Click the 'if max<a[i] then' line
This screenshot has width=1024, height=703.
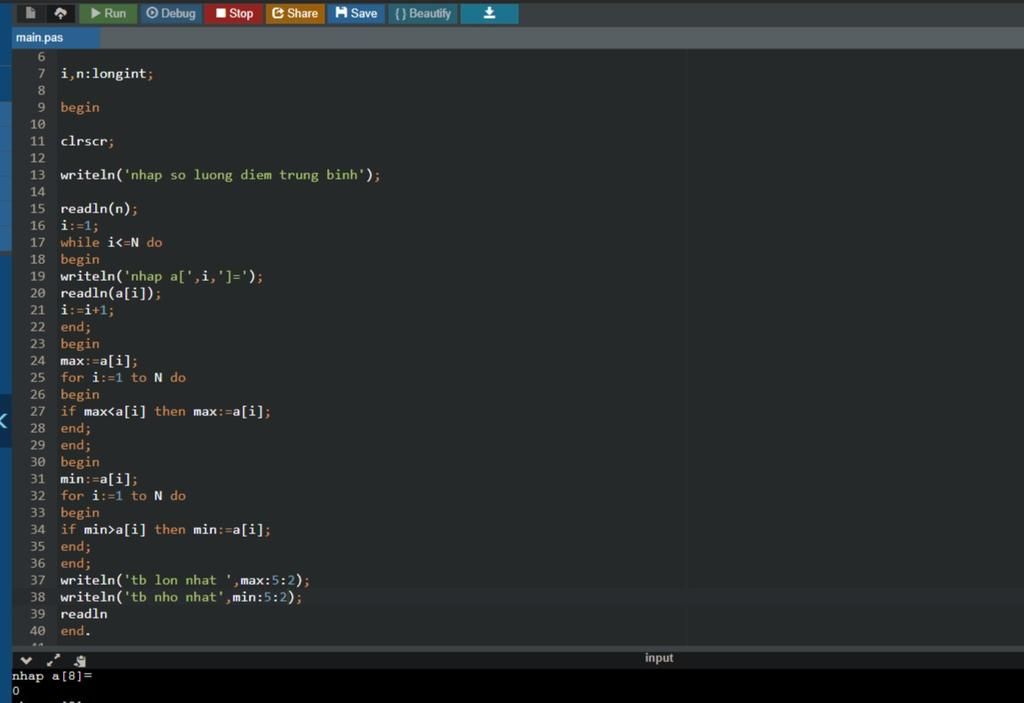click(165, 412)
